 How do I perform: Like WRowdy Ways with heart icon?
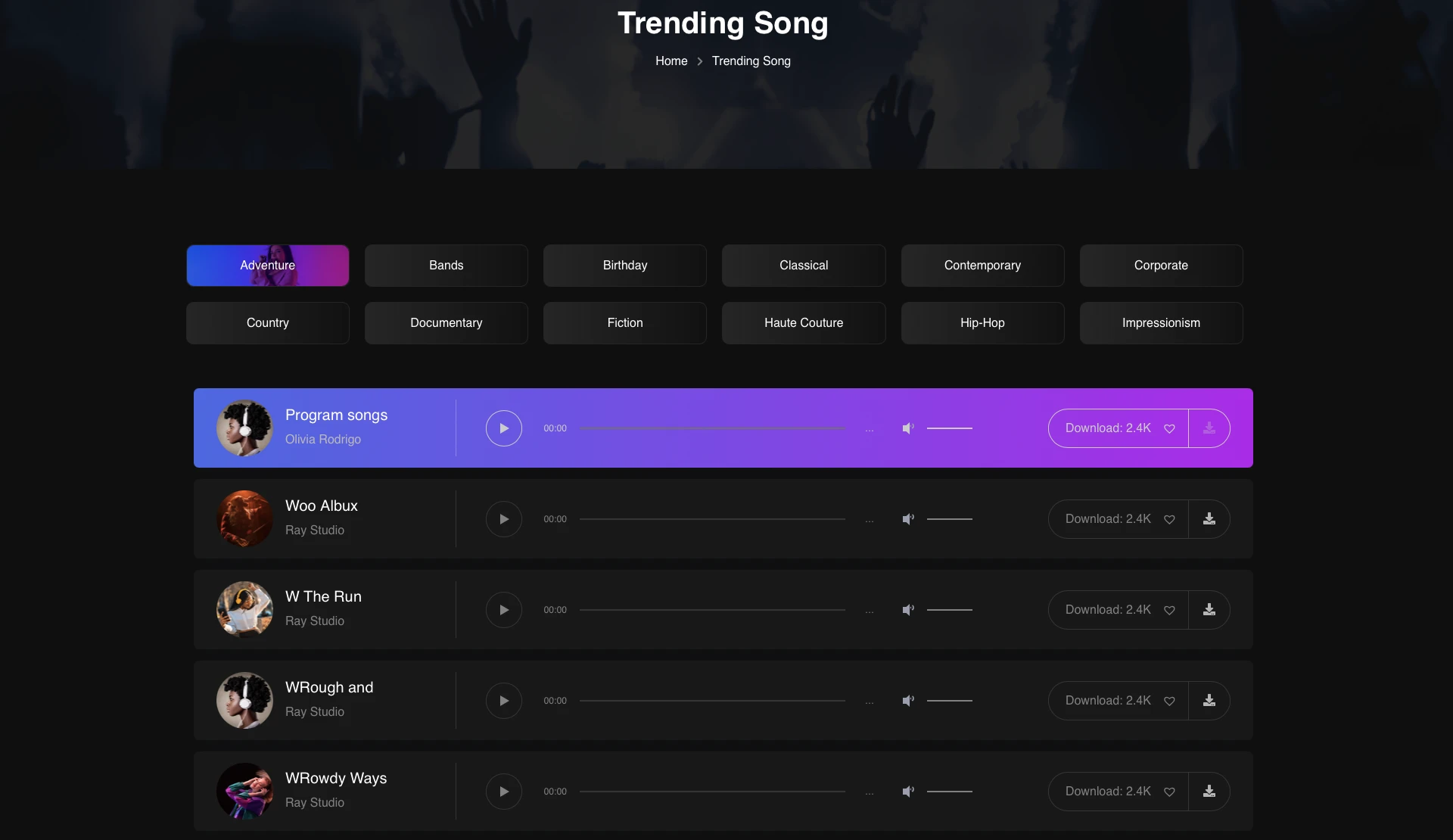1169,792
